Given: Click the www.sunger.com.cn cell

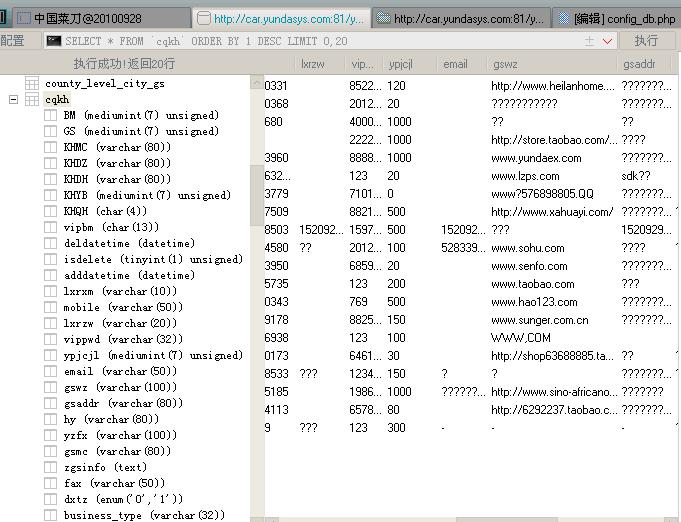Looking at the screenshot, I should pyautogui.click(x=540, y=320).
